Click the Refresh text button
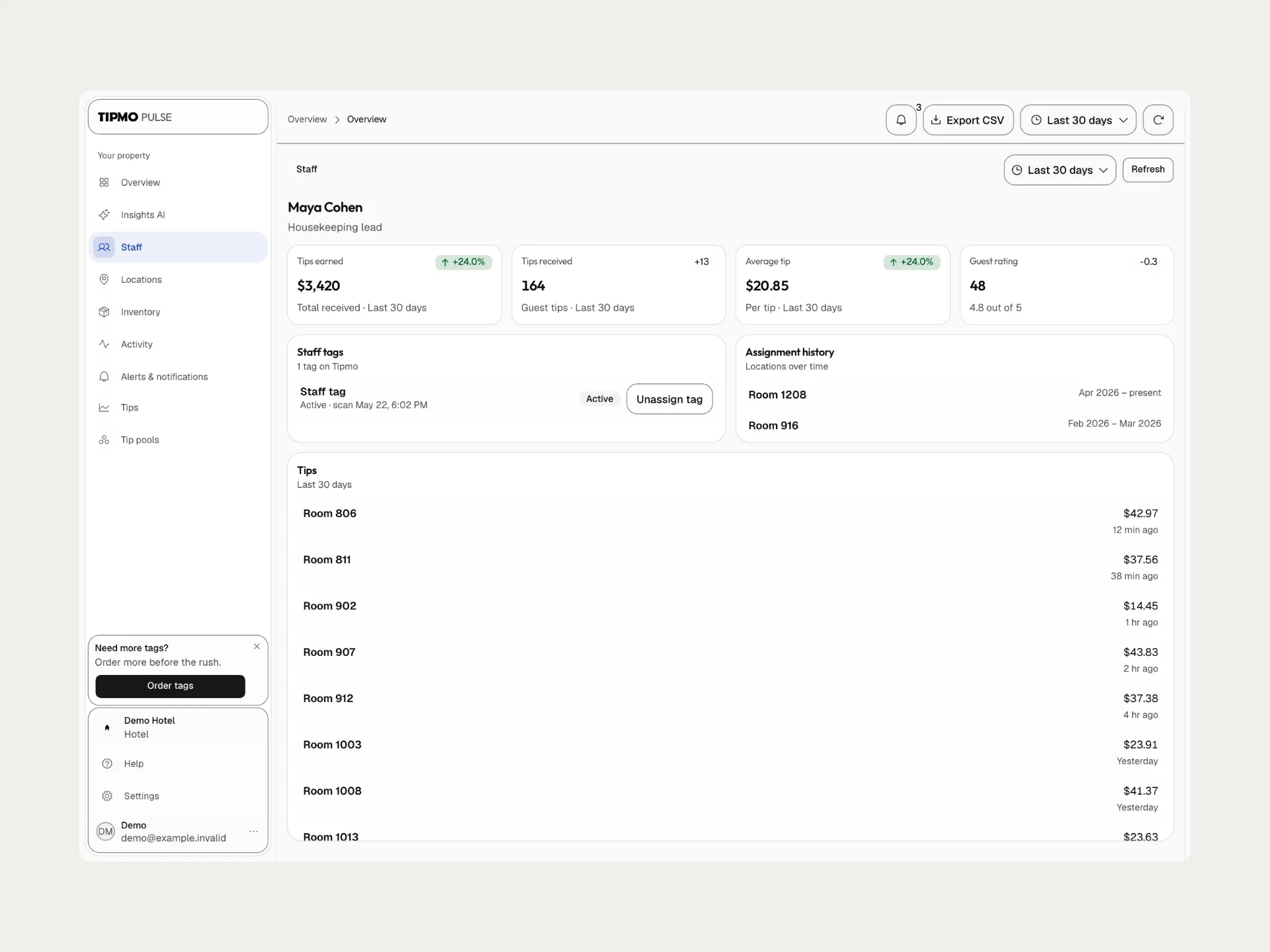 point(1148,170)
